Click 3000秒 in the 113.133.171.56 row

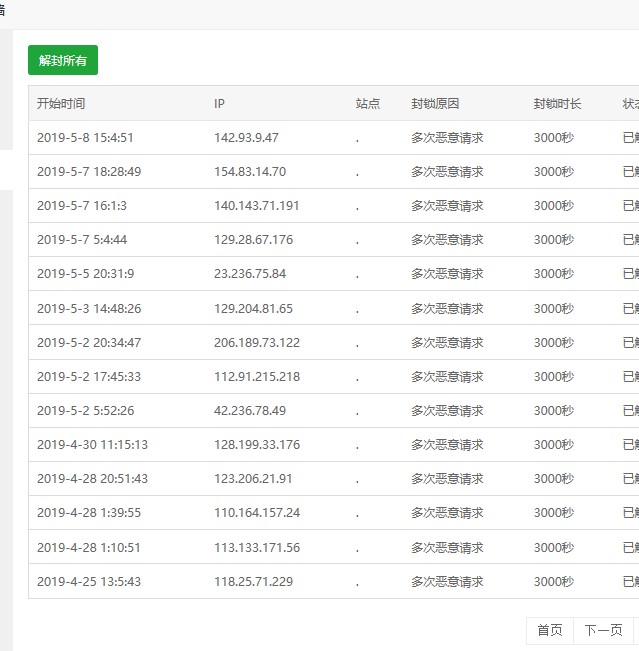pos(554,548)
